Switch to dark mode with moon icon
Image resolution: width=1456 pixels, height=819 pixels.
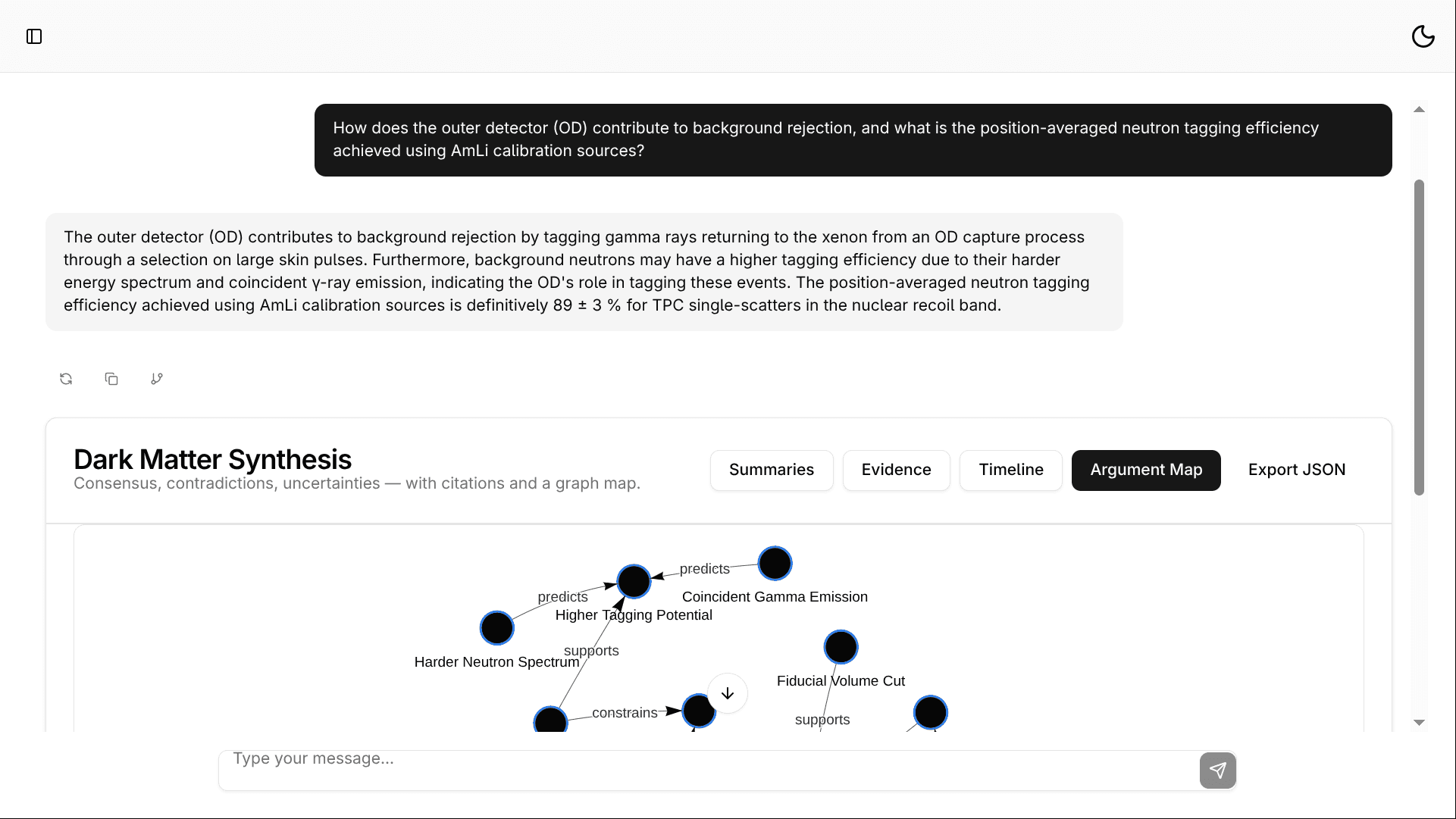(1423, 36)
